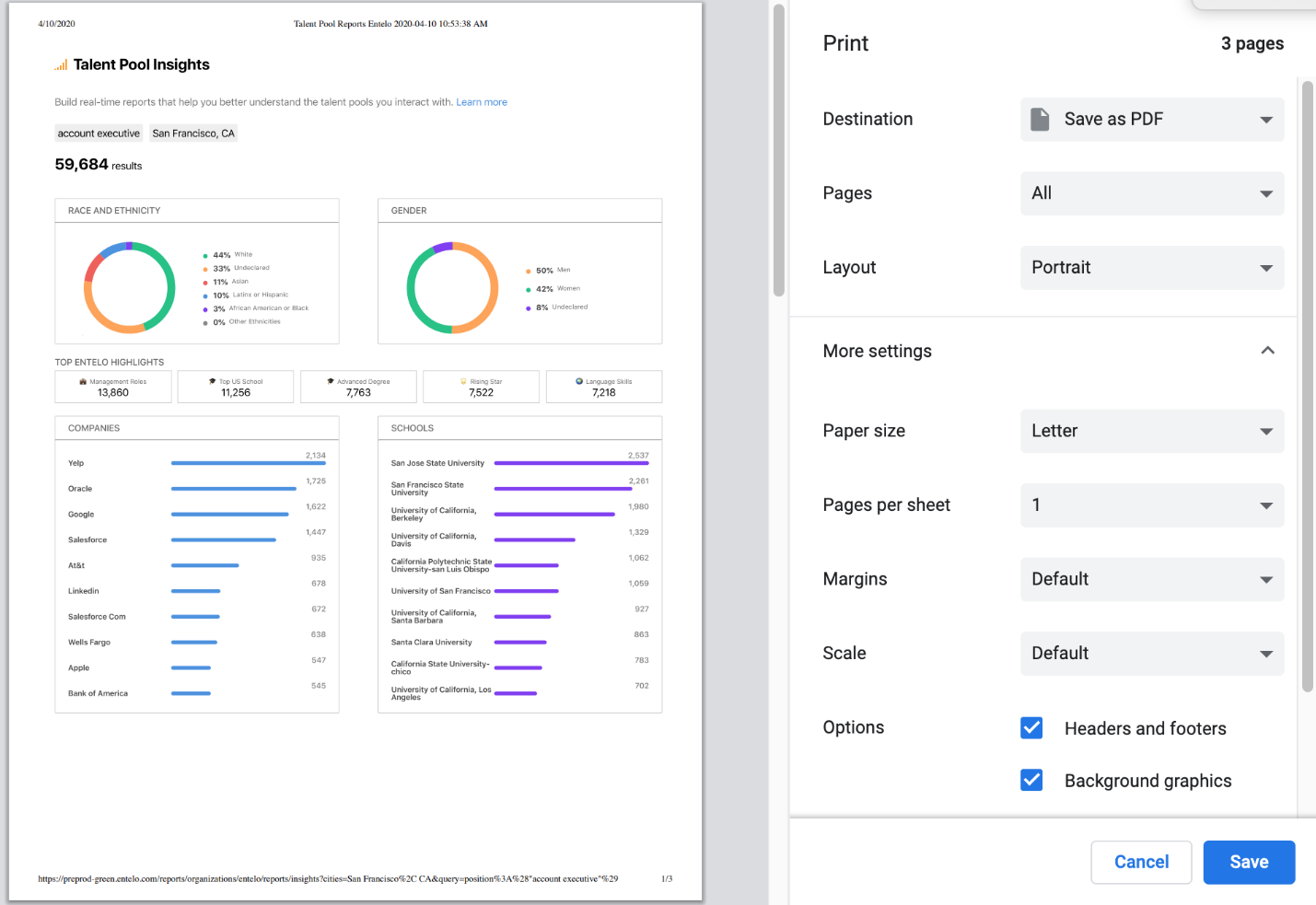Click the Race and Ethnicity donut chart
Screen dimensions: 1316x905
130,287
